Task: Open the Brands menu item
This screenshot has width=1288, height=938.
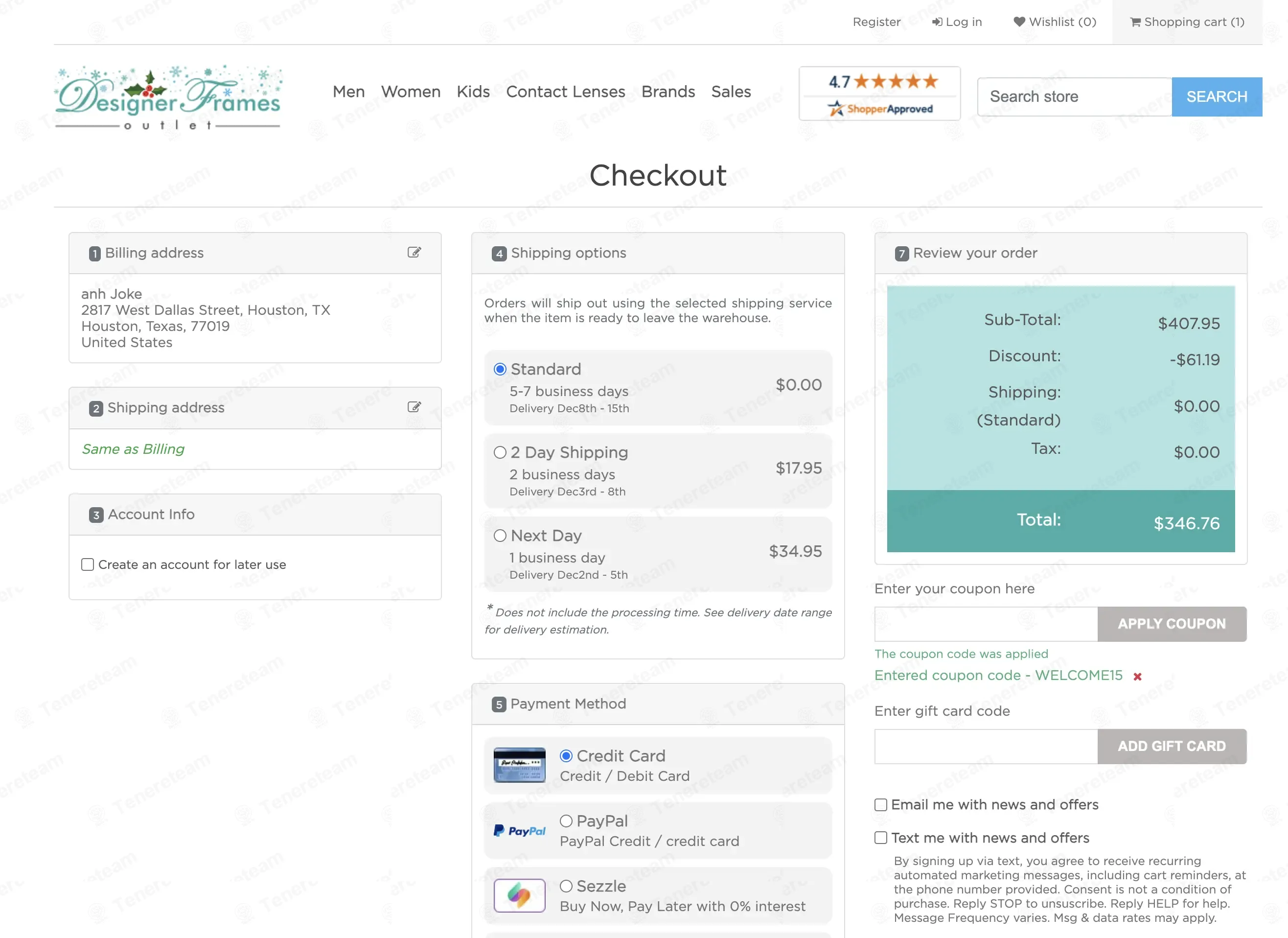Action: (668, 92)
